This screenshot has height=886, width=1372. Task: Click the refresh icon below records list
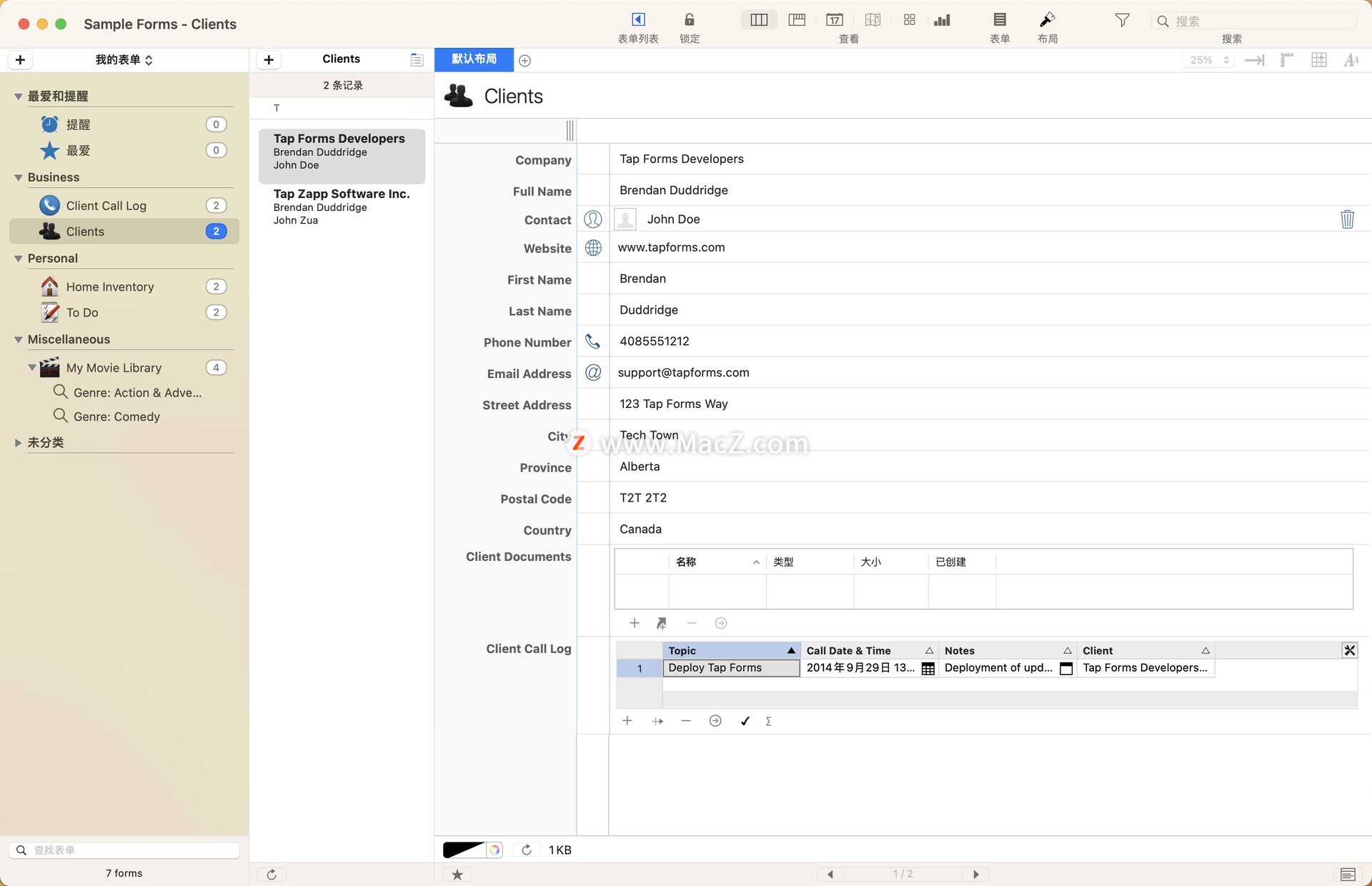click(x=272, y=875)
